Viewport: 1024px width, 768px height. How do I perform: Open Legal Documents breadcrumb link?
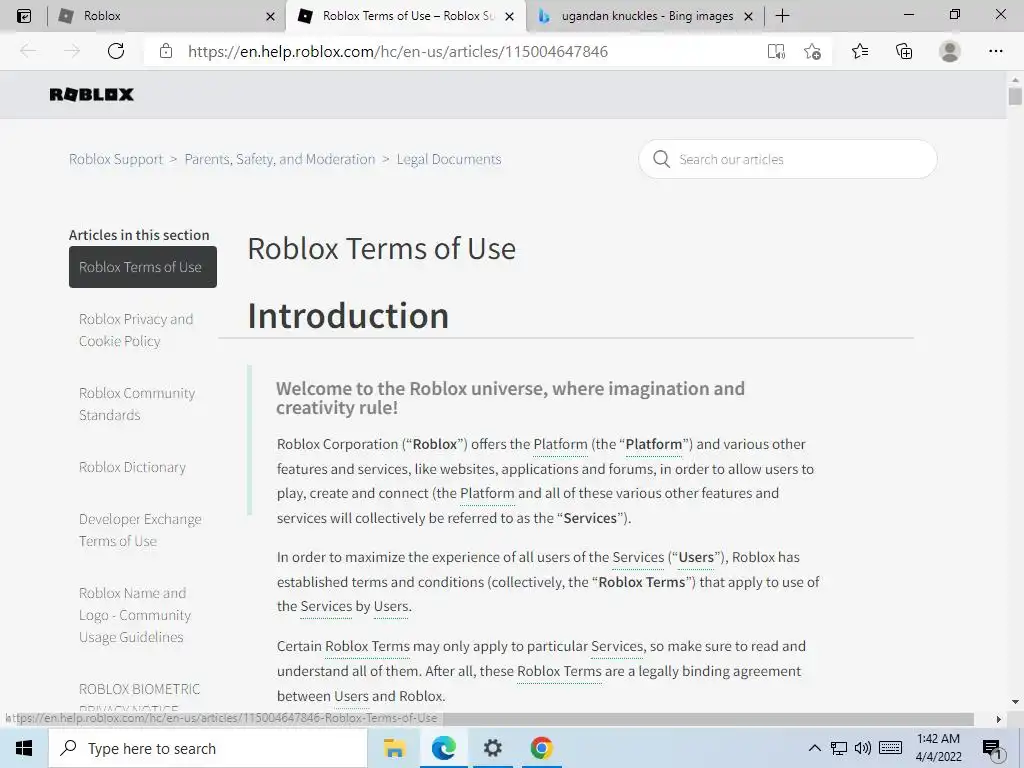click(x=449, y=159)
